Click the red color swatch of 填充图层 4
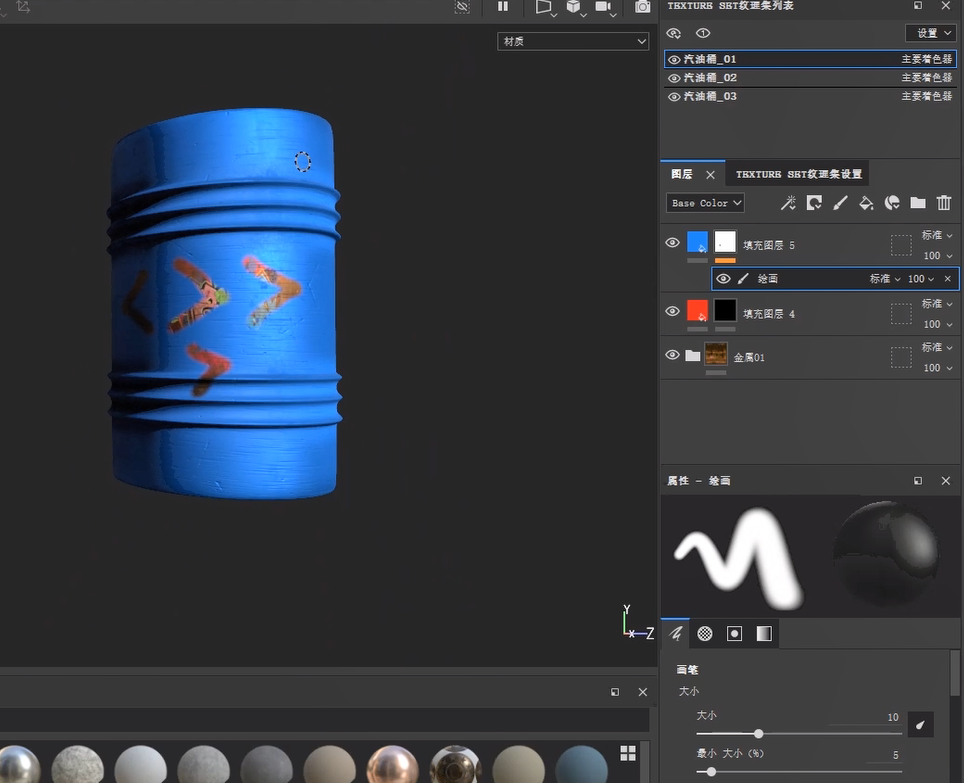The height and width of the screenshot is (783, 964). (x=697, y=311)
